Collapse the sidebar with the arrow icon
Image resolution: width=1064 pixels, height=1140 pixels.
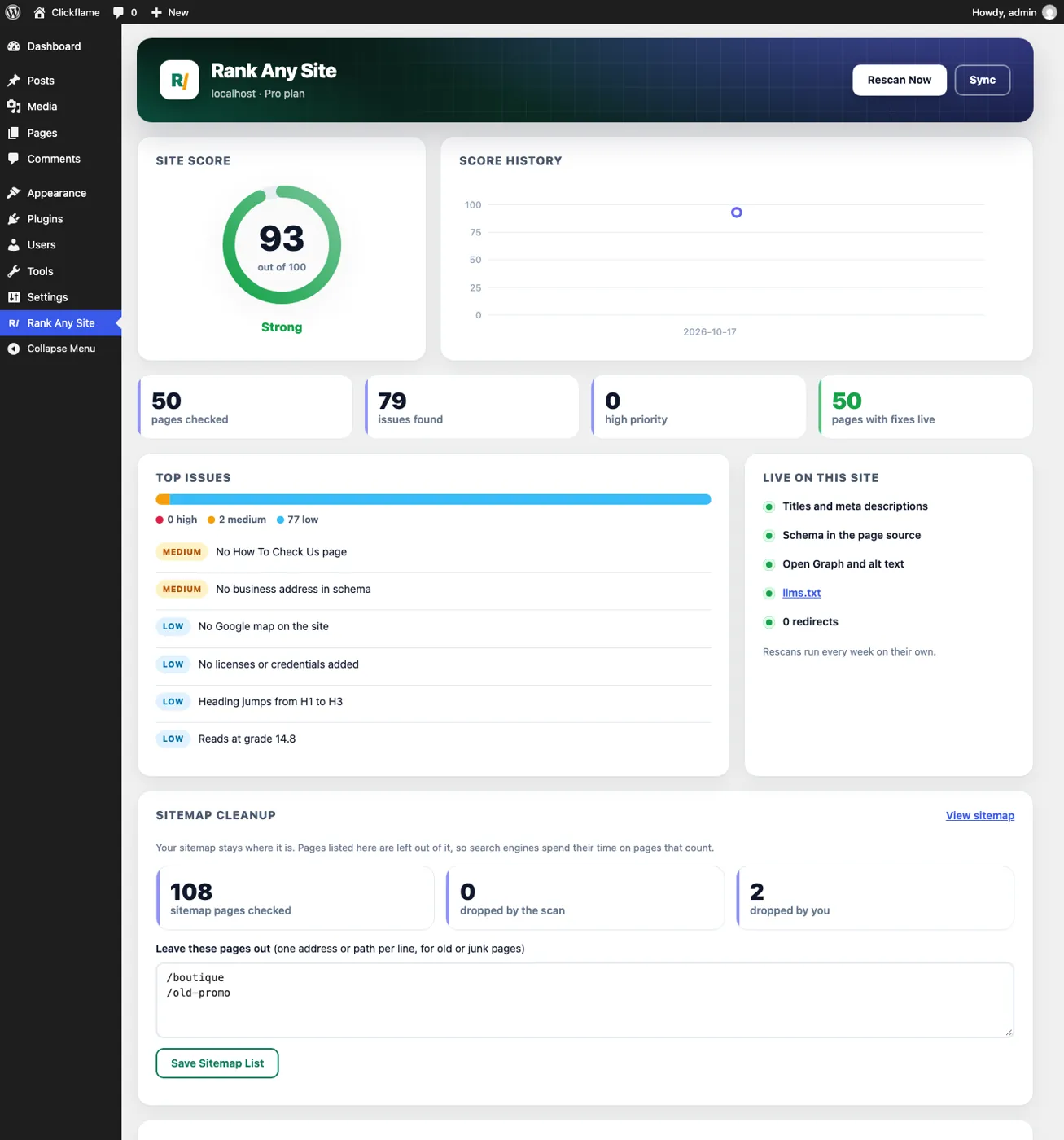pyautogui.click(x=14, y=349)
